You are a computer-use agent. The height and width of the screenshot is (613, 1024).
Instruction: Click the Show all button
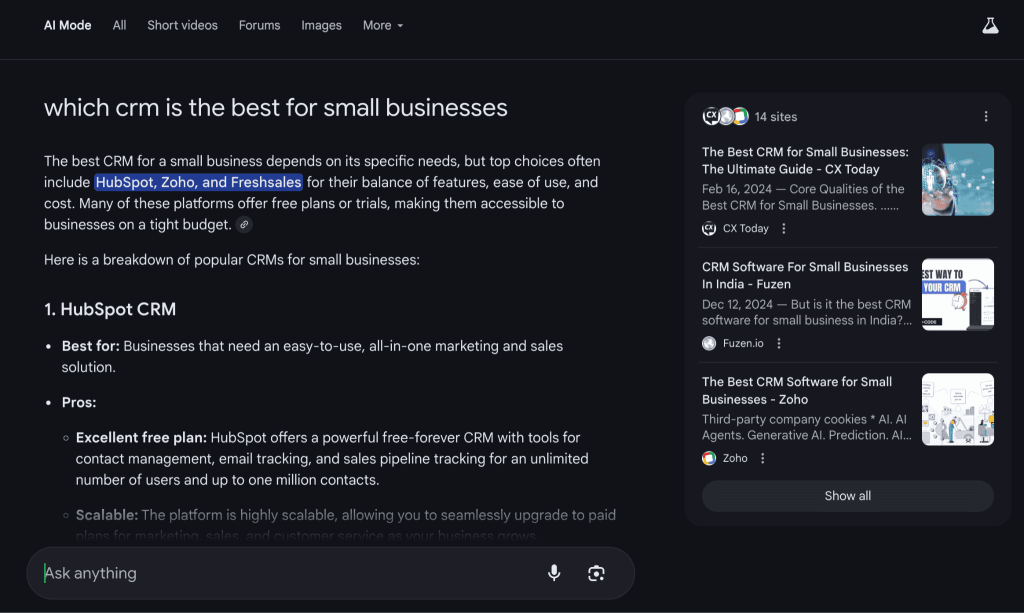(847, 495)
